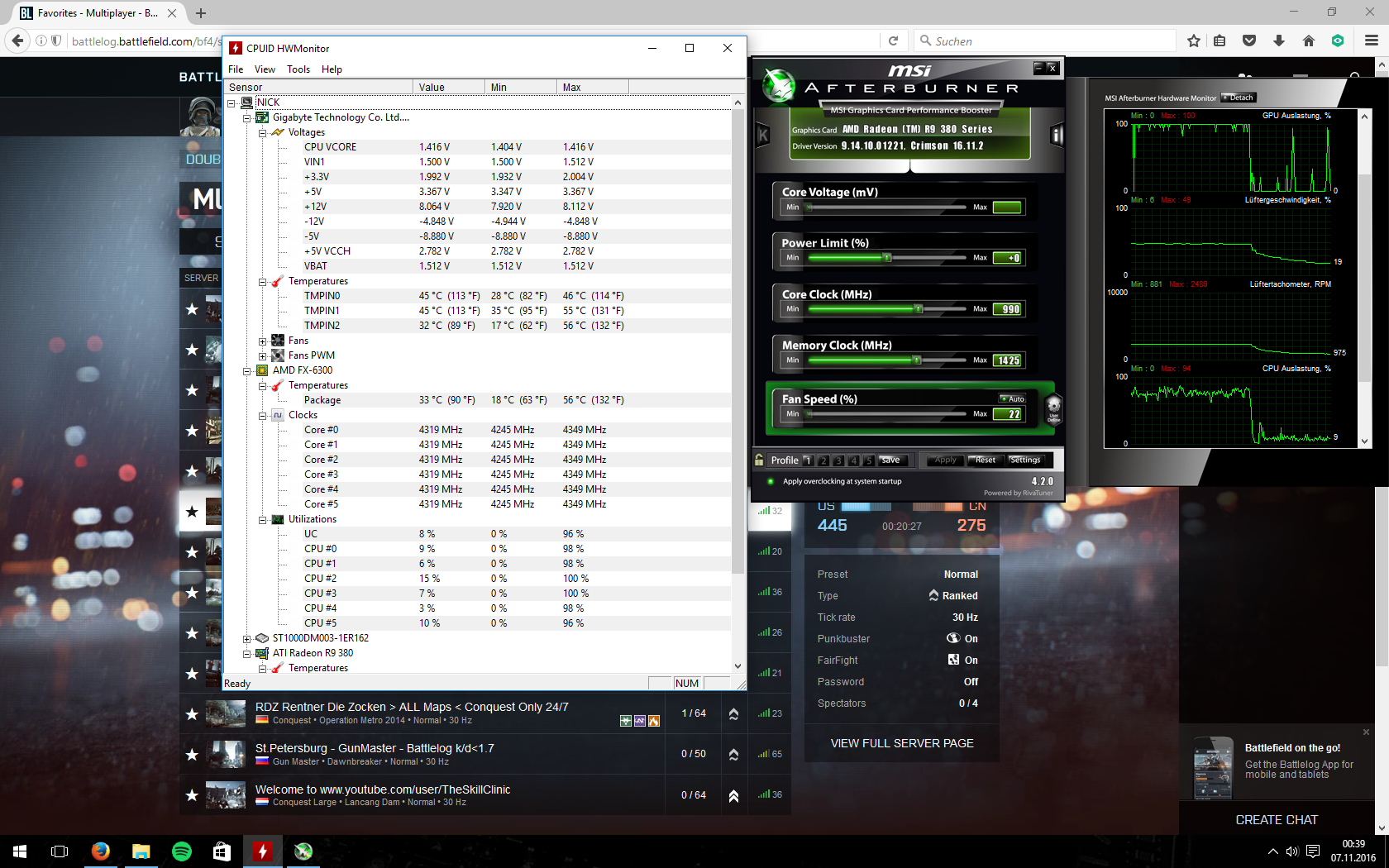The image size is (1389, 868).
Task: Adjust the Core Clock slider handle
Action: [918, 309]
